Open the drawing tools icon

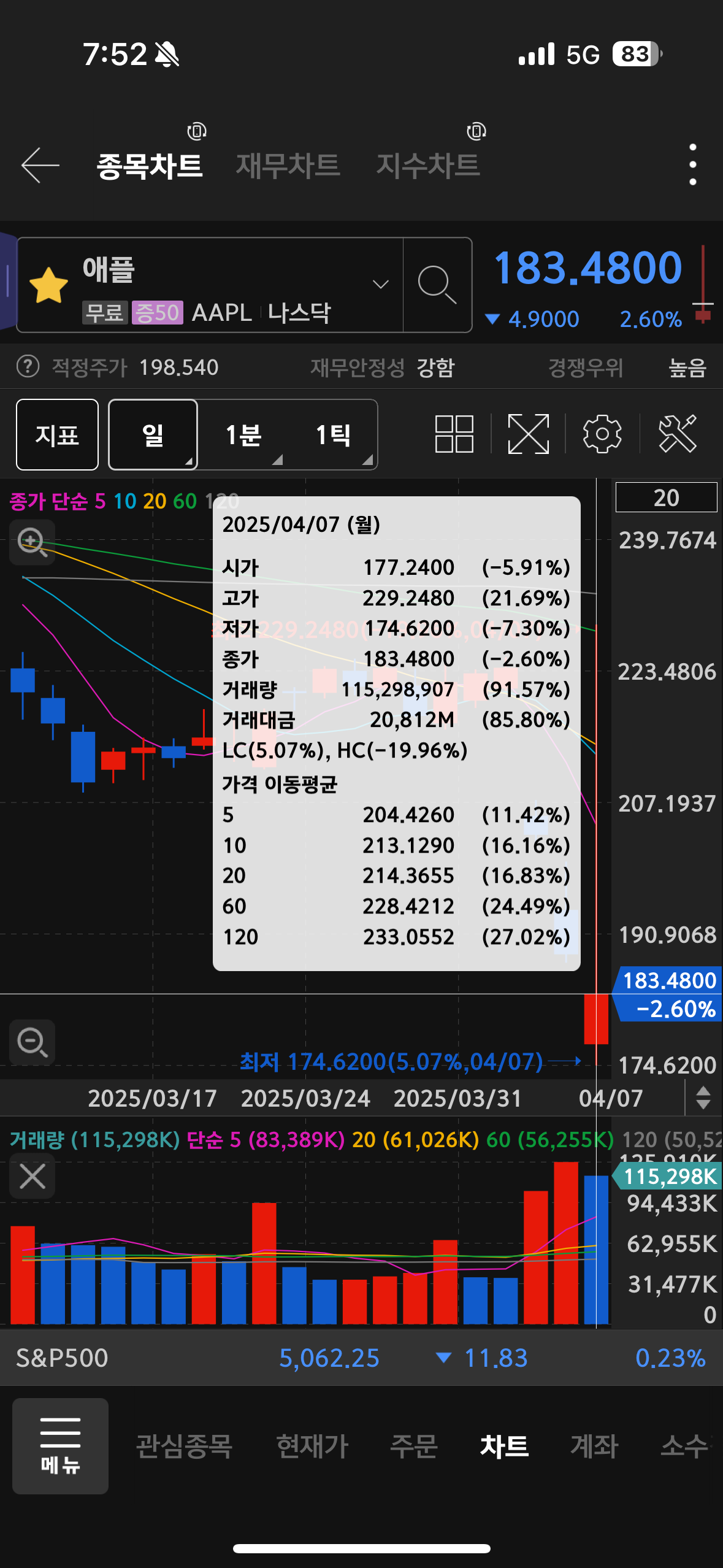pyautogui.click(x=677, y=434)
